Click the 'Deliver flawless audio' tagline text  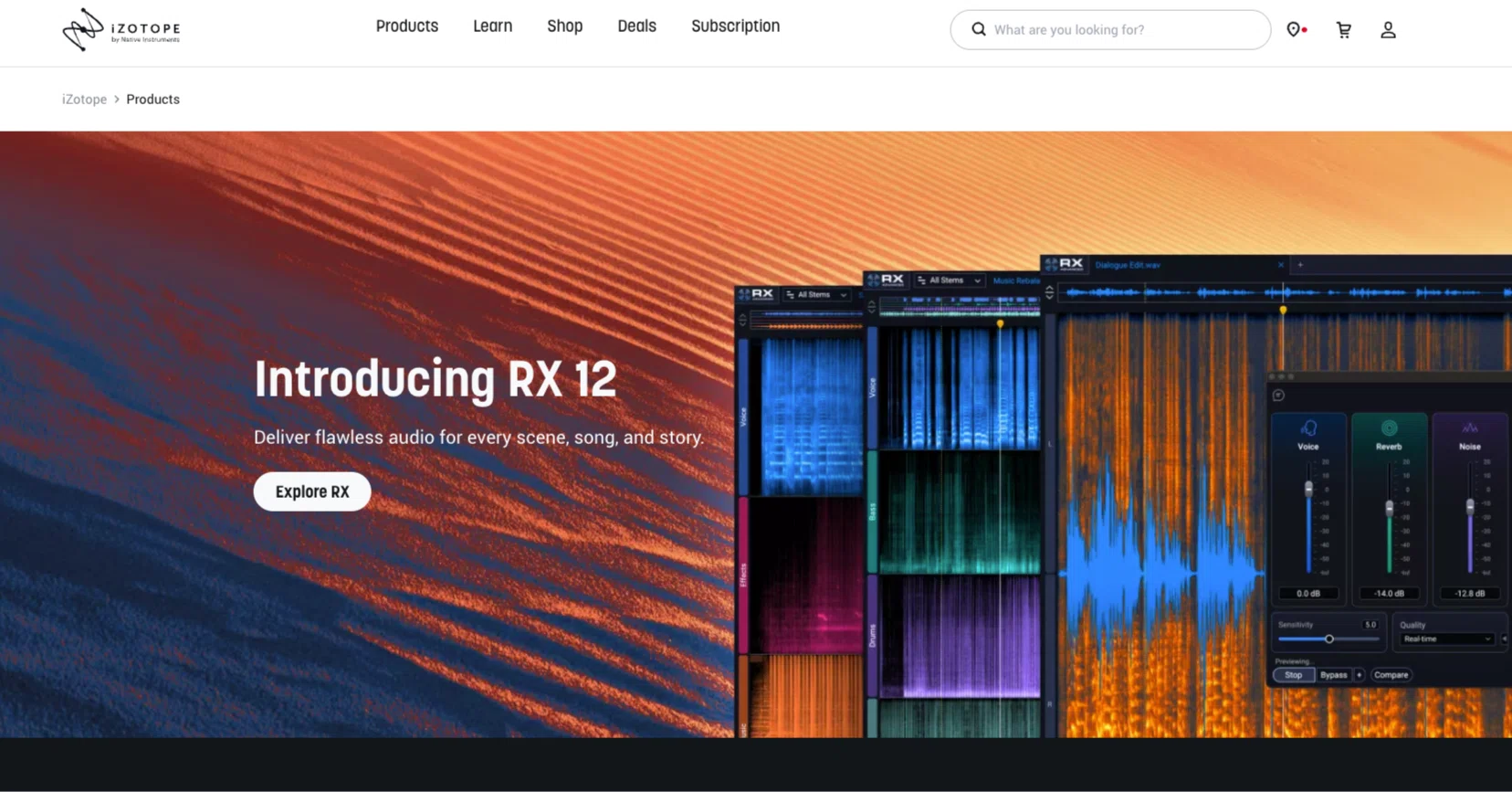(x=479, y=438)
